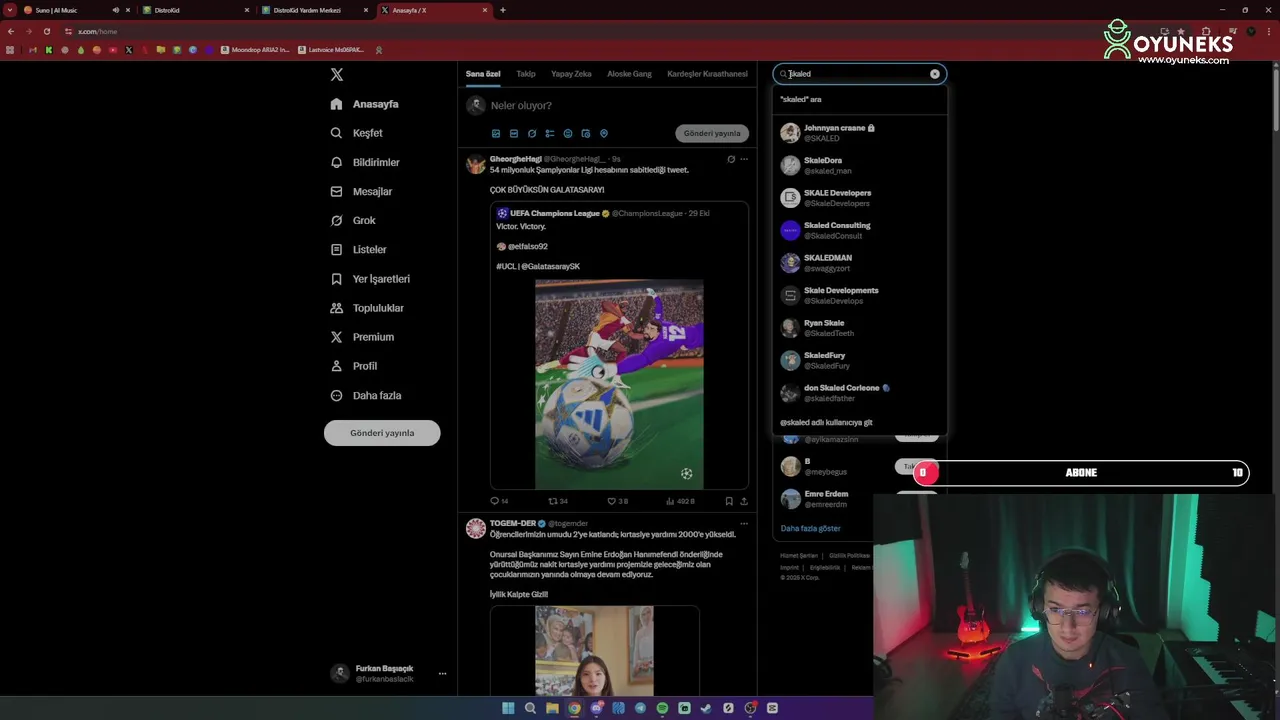Image resolution: width=1280 pixels, height=720 pixels.
Task: Select Skaled Consulting search result
Action: pos(859,230)
